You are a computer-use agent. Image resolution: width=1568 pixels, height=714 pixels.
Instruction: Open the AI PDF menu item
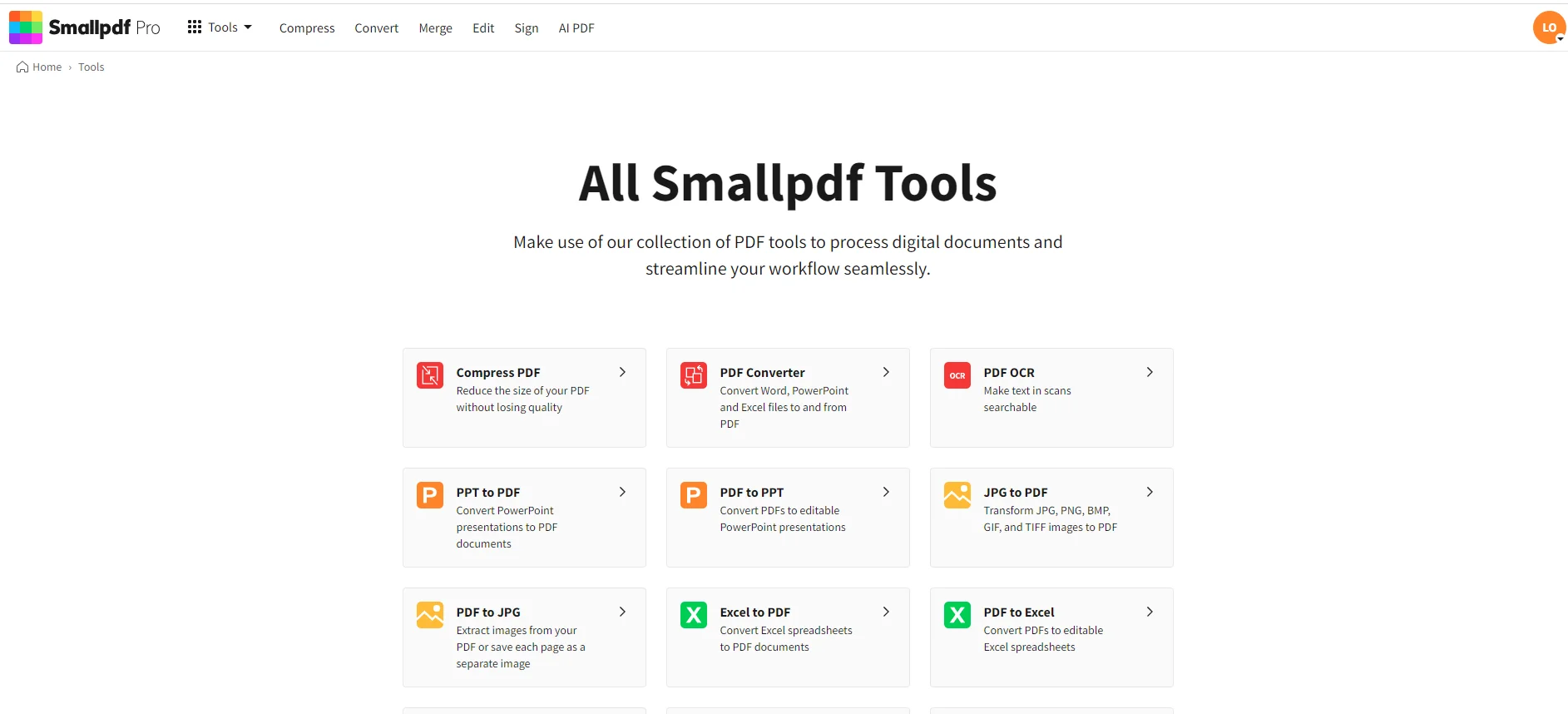576,28
